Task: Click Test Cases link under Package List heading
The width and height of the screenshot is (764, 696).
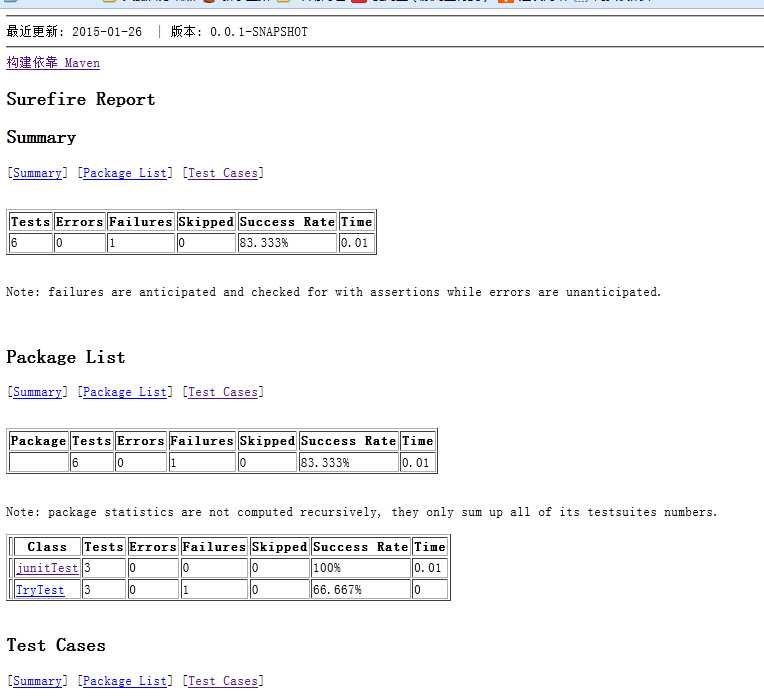Action: [x=223, y=392]
